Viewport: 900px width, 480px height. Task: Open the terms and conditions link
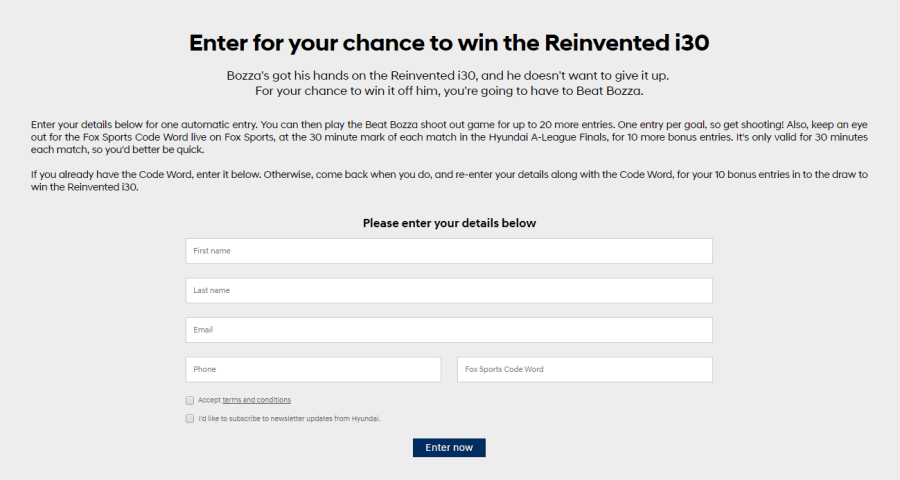tap(256, 400)
